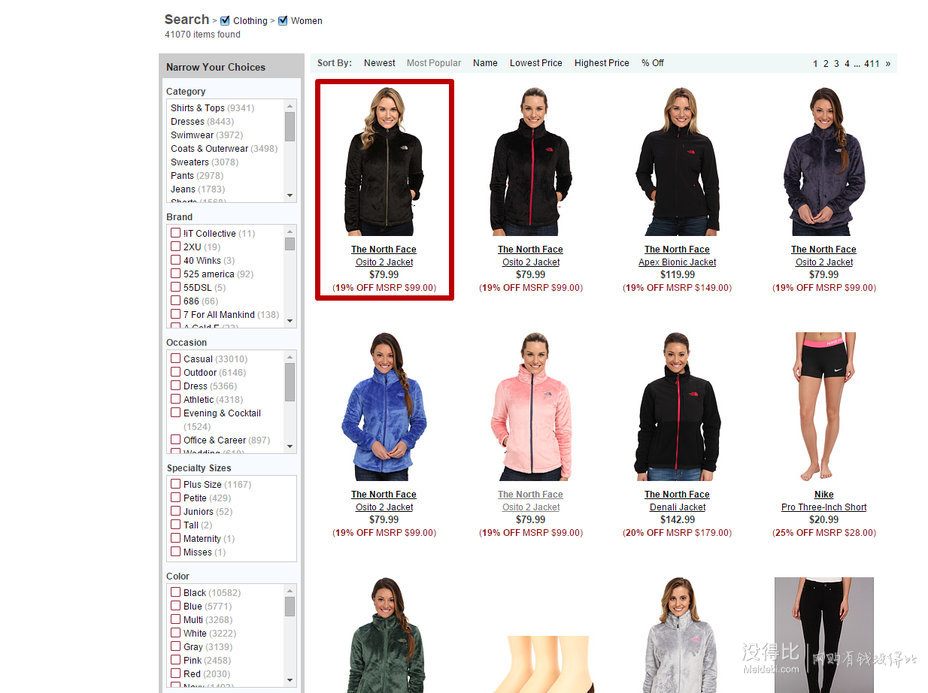Click Category list scroll-up arrow
928x693 pixels.
pos(290,106)
